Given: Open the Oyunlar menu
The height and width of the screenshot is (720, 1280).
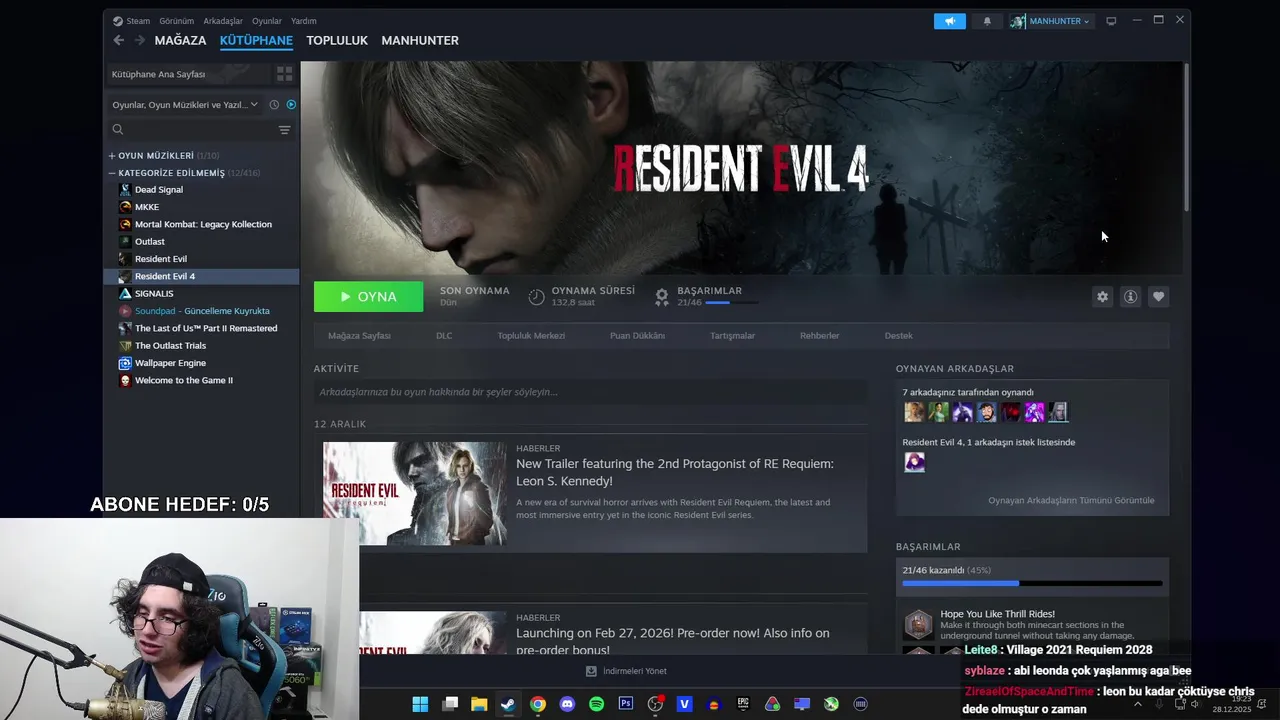Looking at the screenshot, I should (267, 21).
